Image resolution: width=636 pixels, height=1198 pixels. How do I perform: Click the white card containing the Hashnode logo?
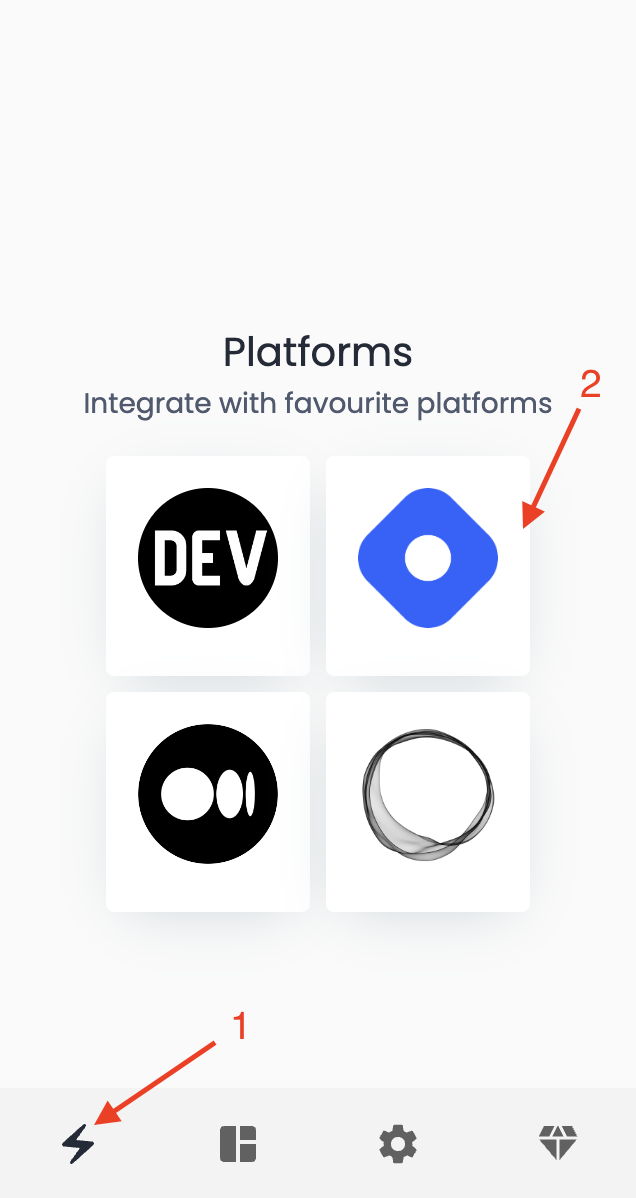428,566
